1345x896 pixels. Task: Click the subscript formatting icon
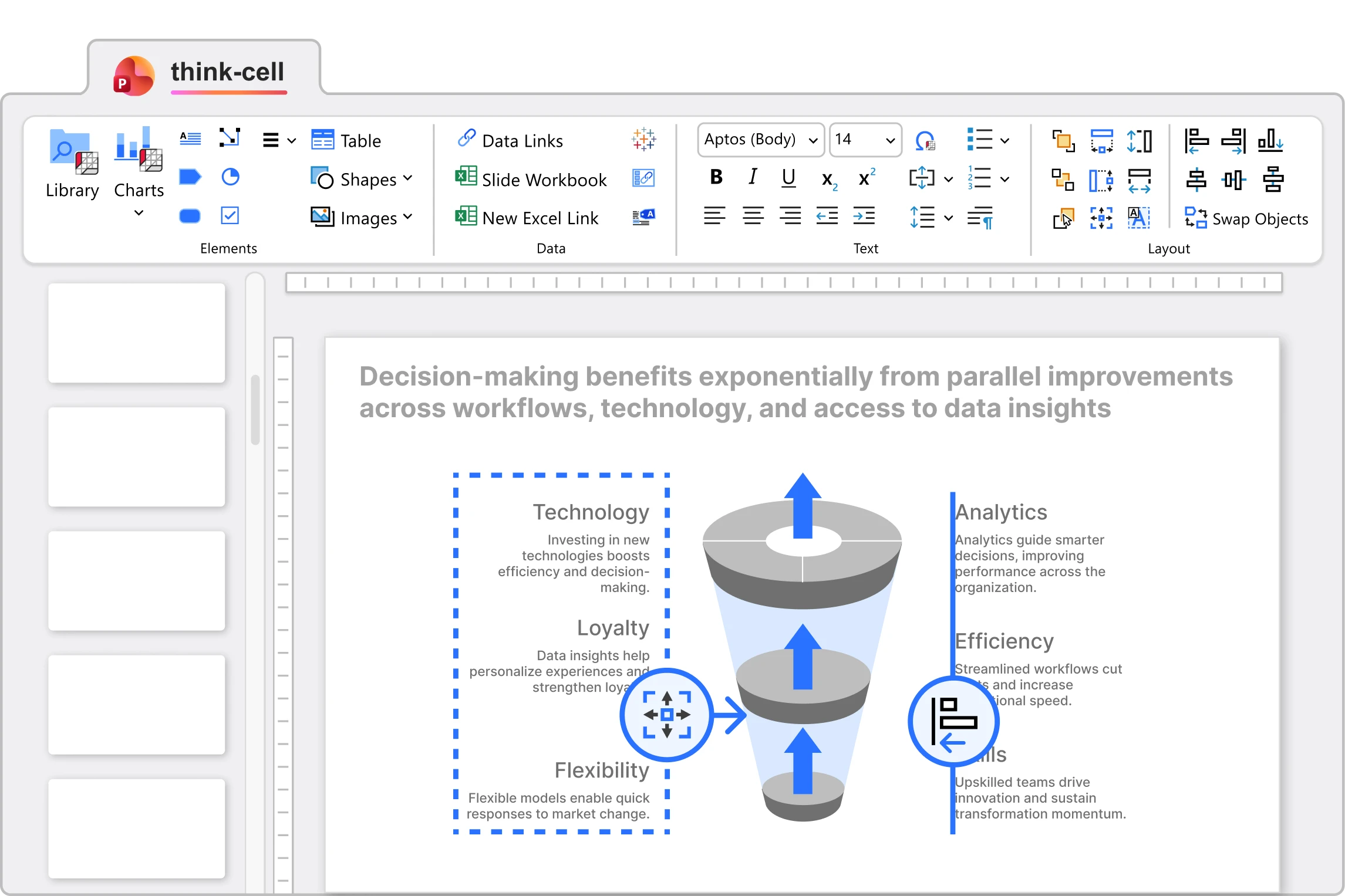828,179
